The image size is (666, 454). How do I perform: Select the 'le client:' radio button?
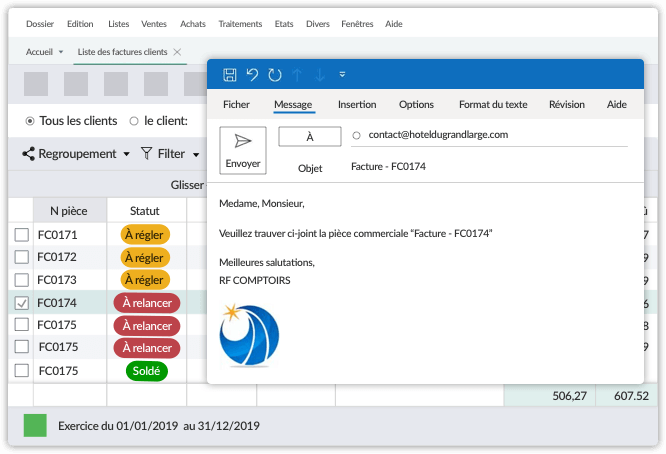134,121
